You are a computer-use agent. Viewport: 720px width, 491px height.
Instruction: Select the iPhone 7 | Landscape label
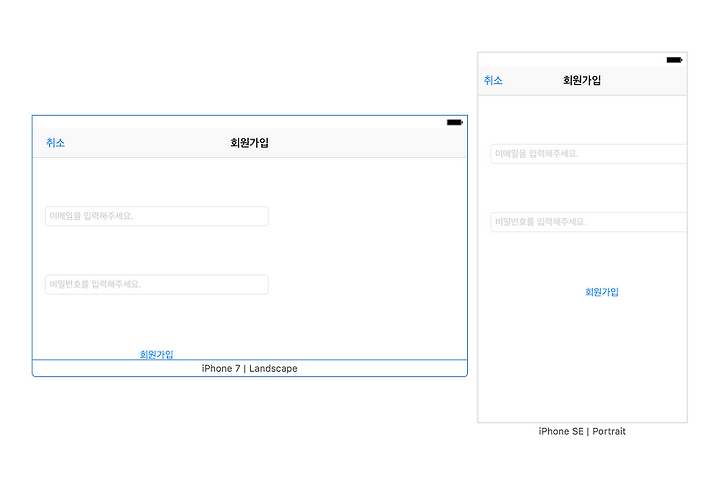coord(249,368)
